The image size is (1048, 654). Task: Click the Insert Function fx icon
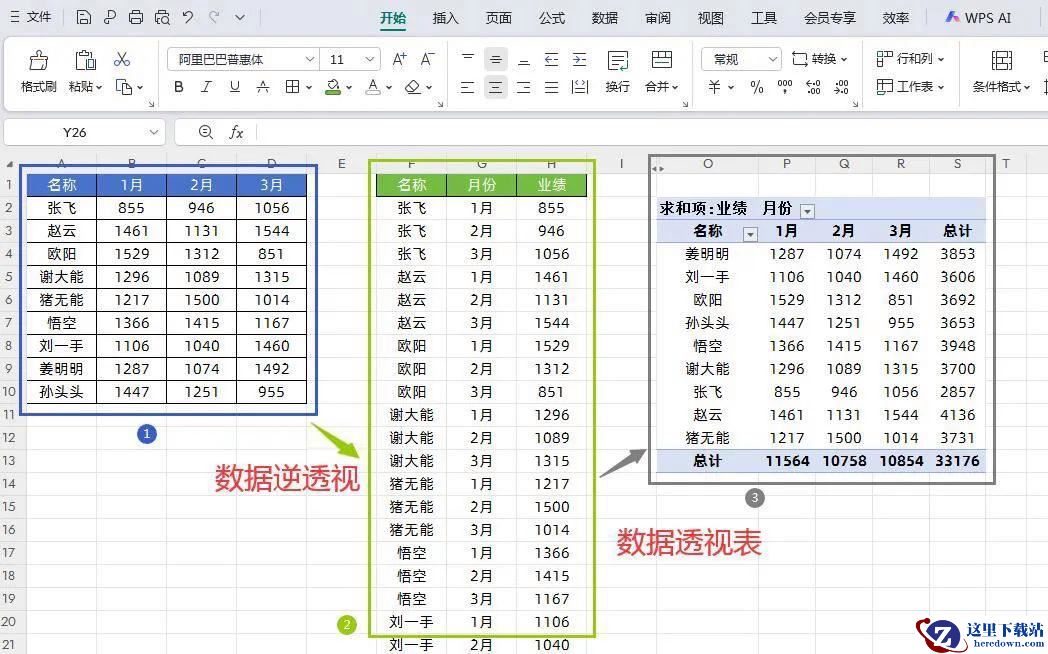click(236, 132)
